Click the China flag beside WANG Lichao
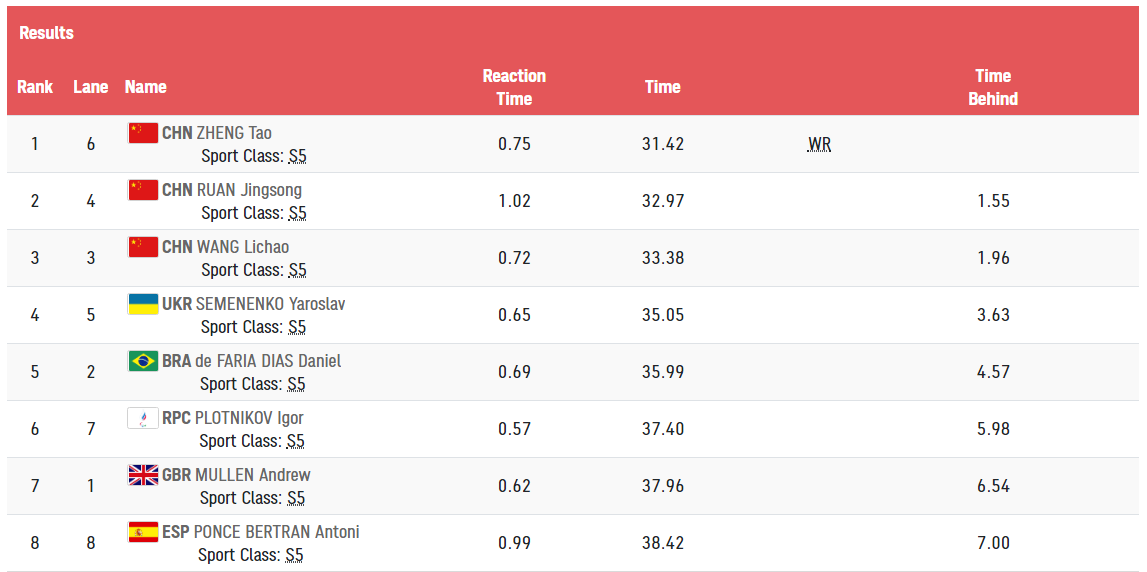The height and width of the screenshot is (572, 1147). coord(143,247)
